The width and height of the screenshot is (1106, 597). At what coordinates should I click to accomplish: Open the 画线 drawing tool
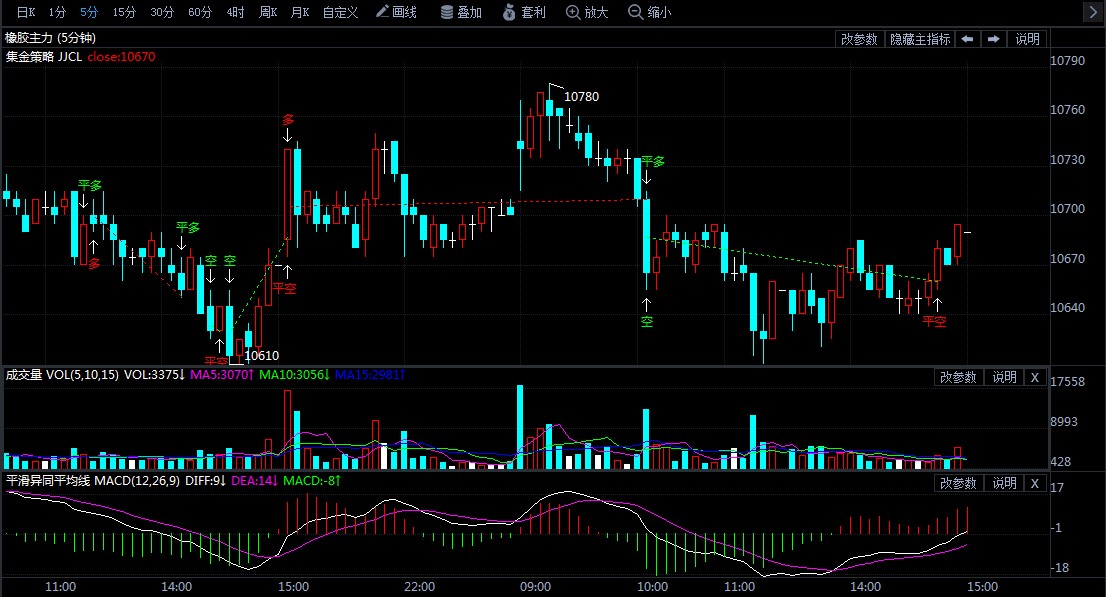[396, 12]
